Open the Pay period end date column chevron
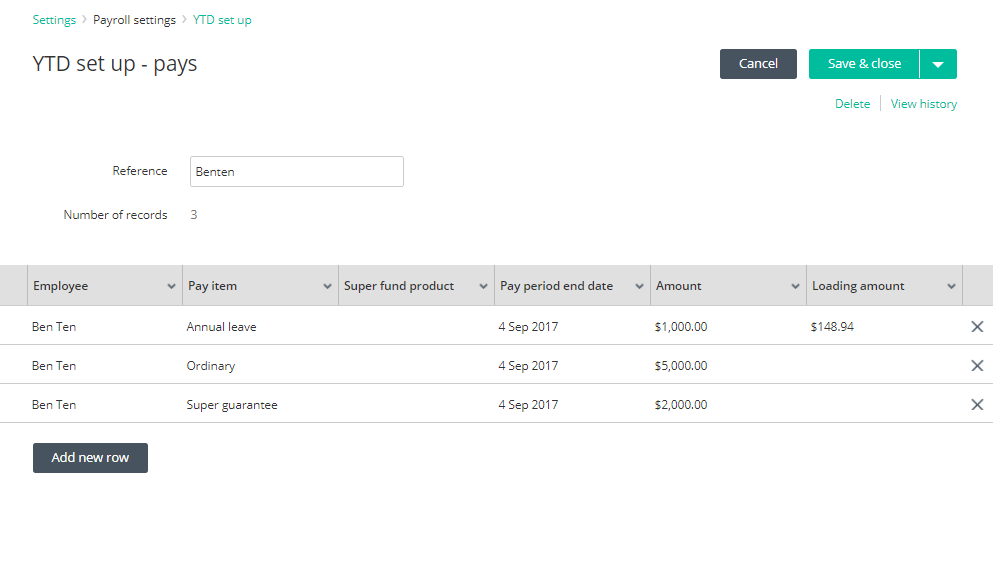The image size is (993, 561). [640, 286]
